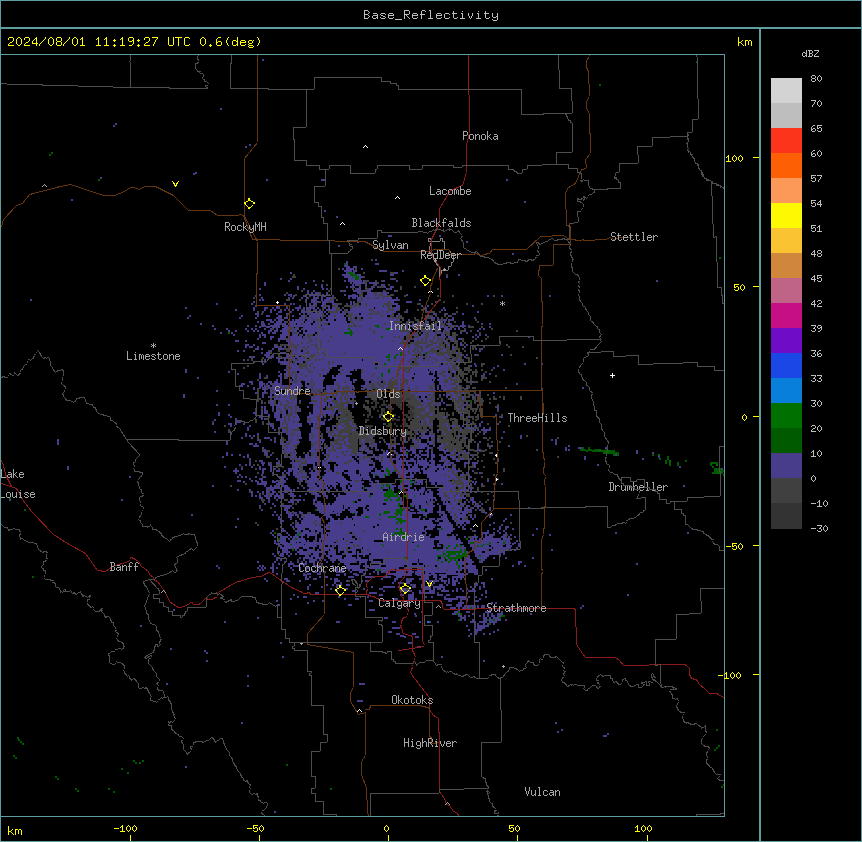Click the Sundre town label

tap(292, 391)
